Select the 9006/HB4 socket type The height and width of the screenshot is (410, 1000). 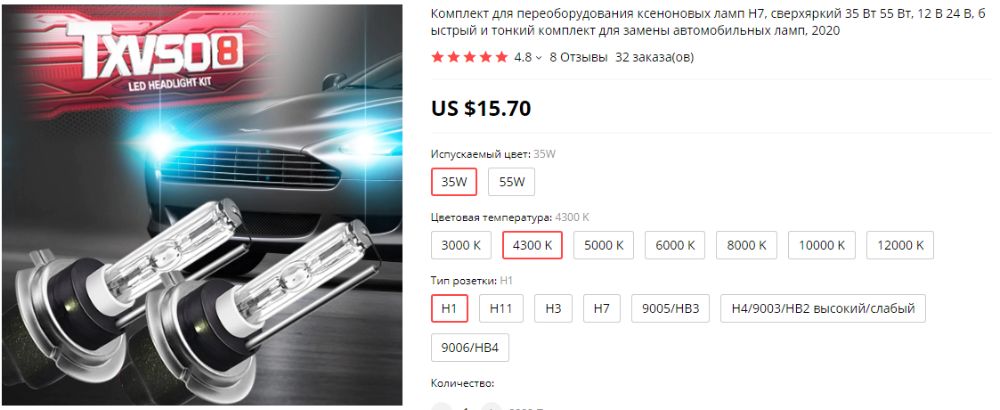[470, 348]
